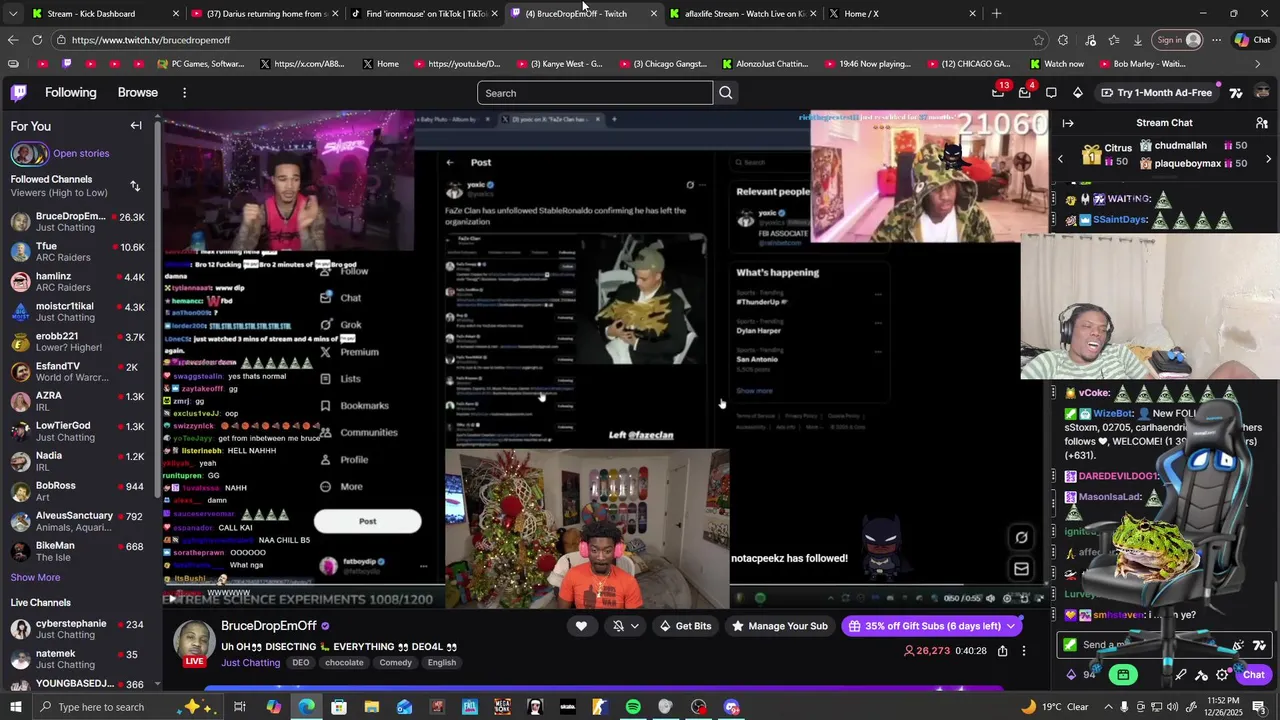
Task: Open the chat Community users list
Action: 1262,123
